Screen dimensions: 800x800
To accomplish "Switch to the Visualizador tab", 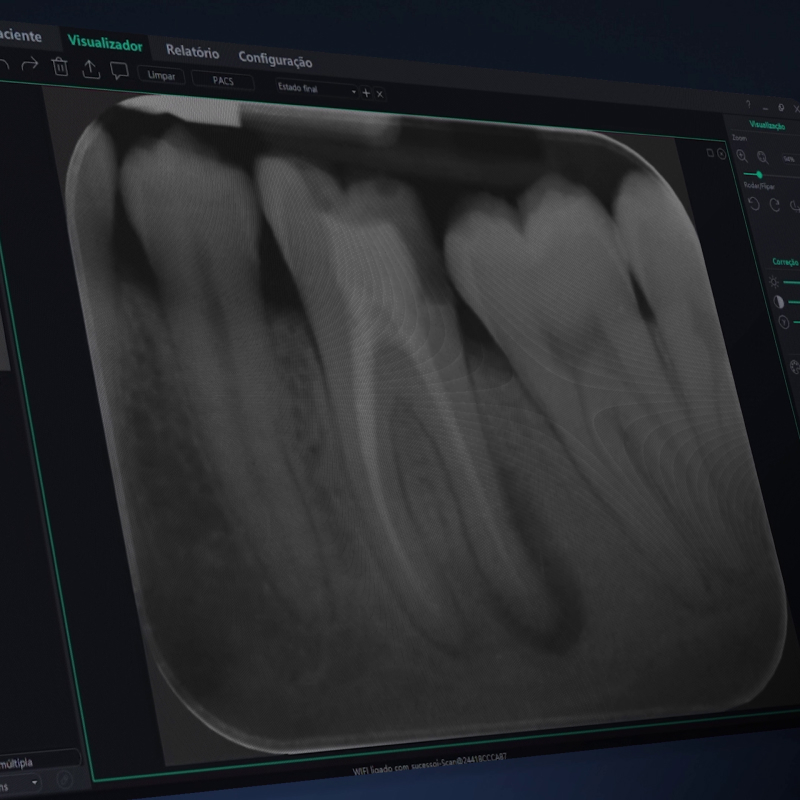I will [x=105, y=43].
